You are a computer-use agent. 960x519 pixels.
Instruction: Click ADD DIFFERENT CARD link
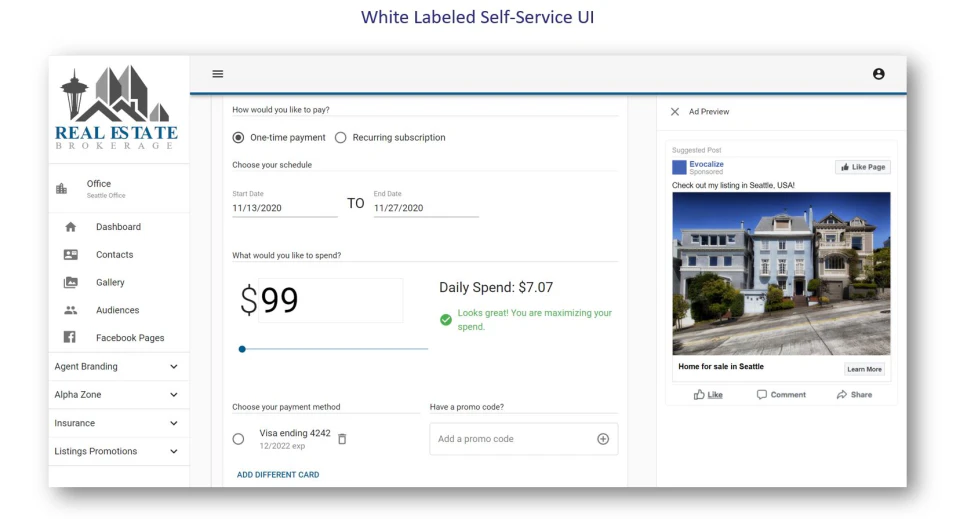click(x=278, y=475)
